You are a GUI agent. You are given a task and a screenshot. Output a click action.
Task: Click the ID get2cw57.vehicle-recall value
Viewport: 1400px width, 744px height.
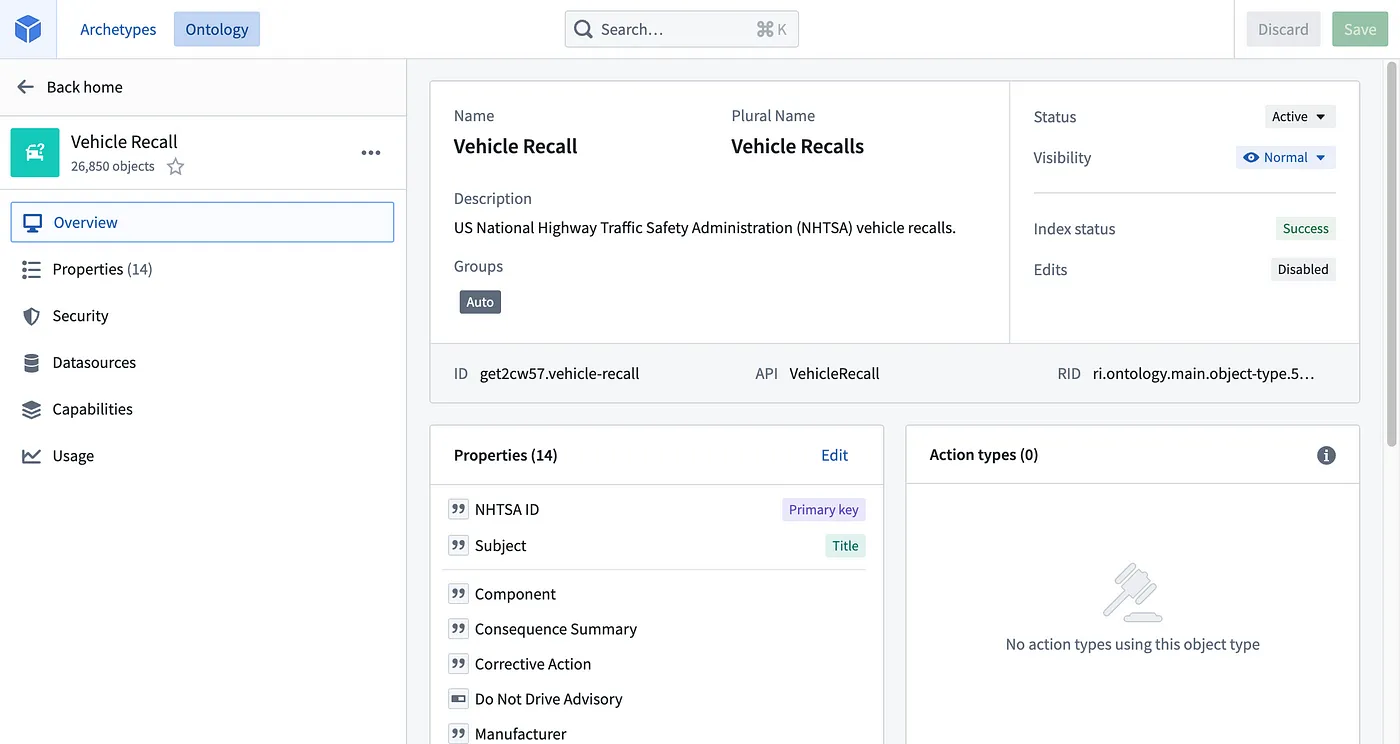click(x=560, y=373)
